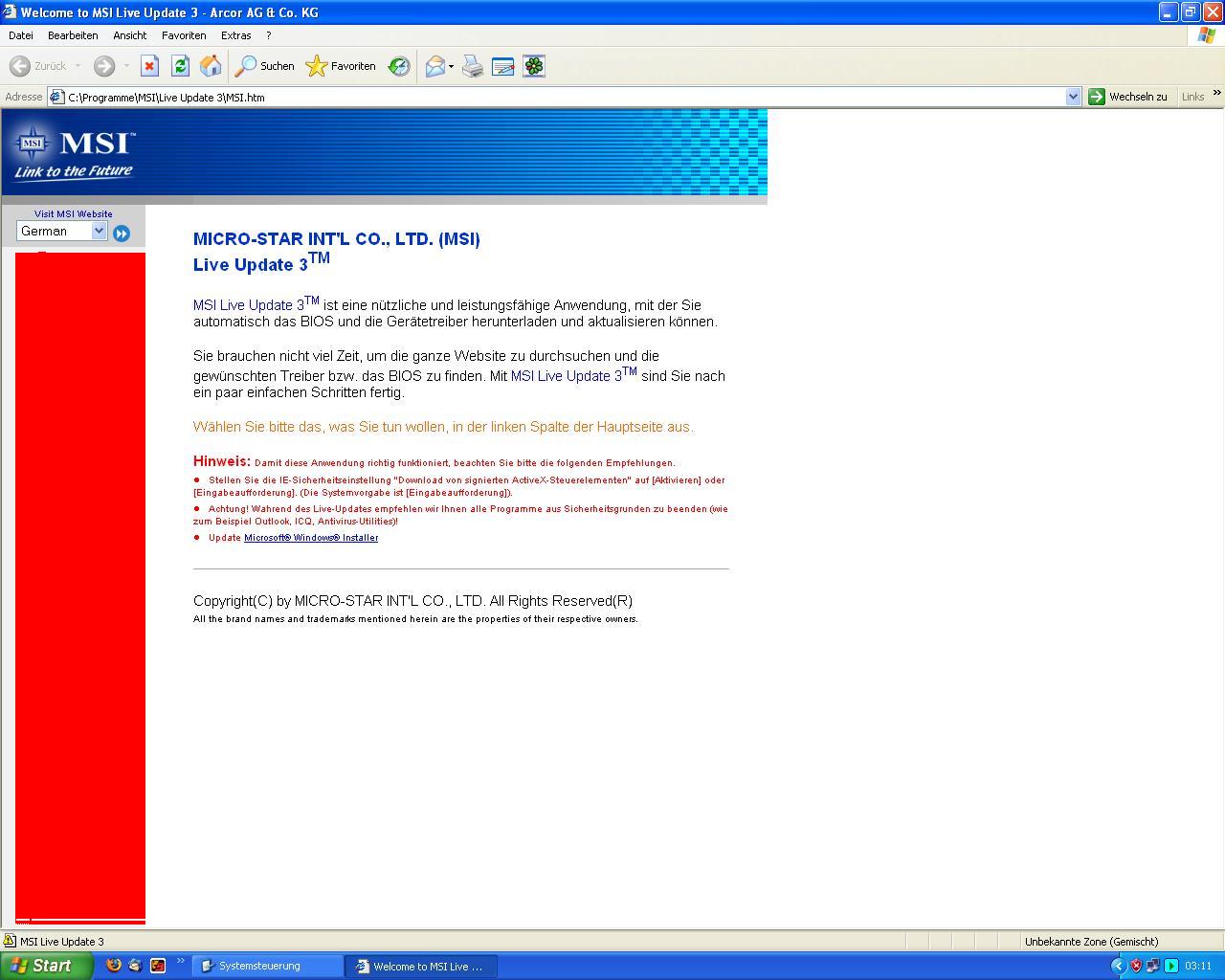Click the Zurück back arrow button
This screenshot has width=1225, height=980.
pyautogui.click(x=38, y=66)
